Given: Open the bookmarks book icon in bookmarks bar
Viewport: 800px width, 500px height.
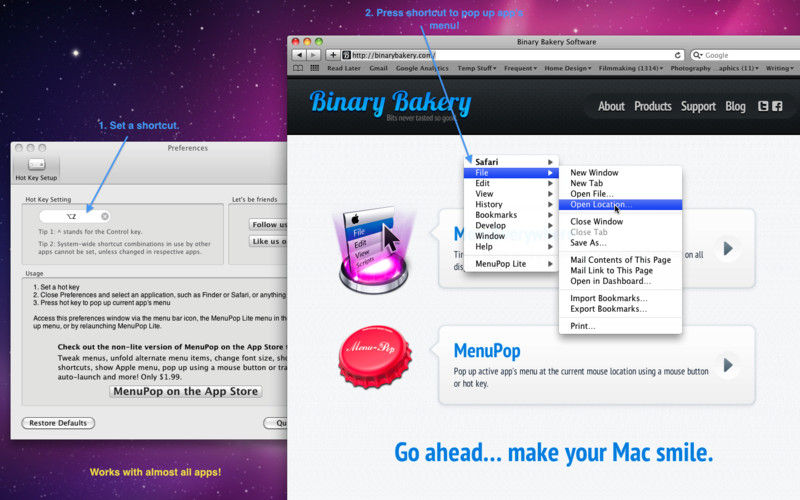Looking at the screenshot, I should pos(298,68).
